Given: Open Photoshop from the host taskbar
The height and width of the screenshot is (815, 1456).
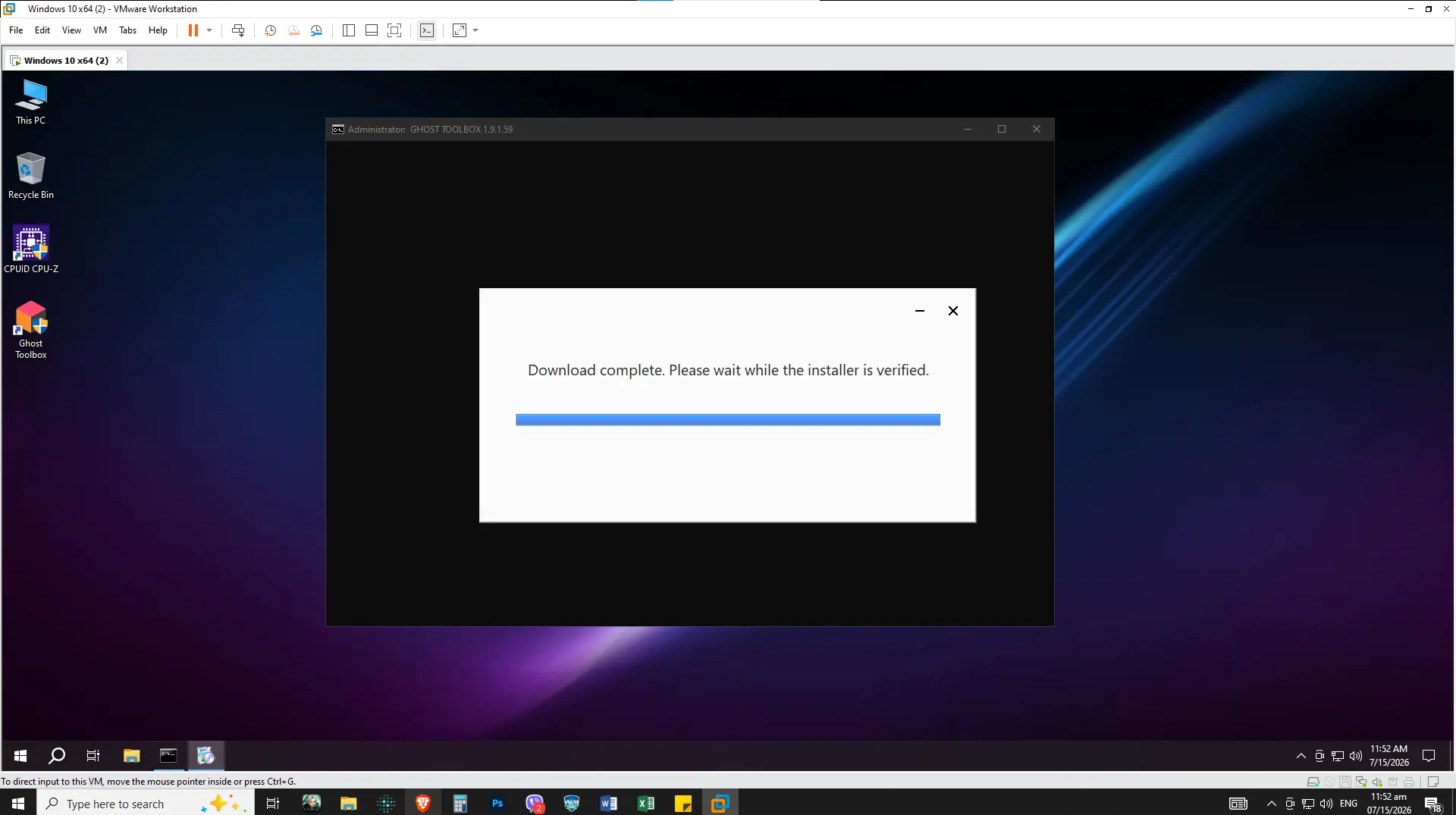Looking at the screenshot, I should point(497,804).
